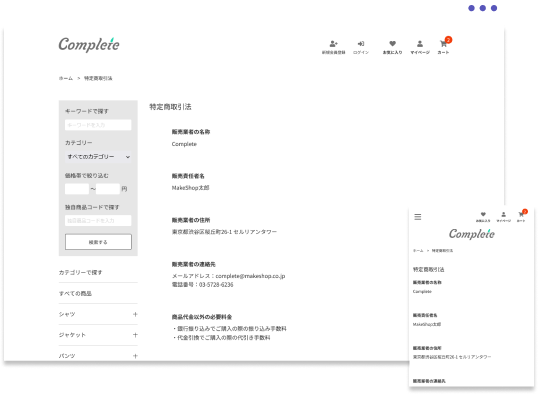Expand the シャツ category plus sign

pos(135,314)
